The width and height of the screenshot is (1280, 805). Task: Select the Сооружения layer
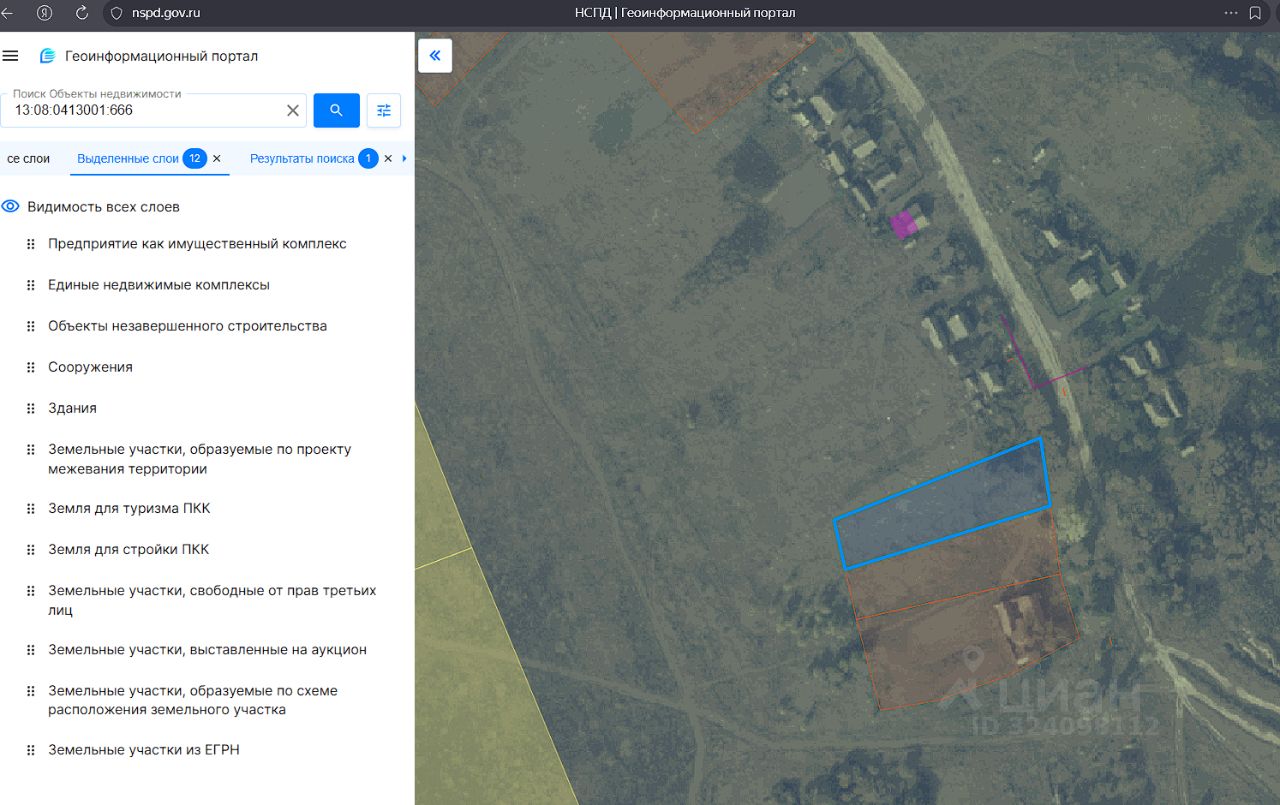point(90,367)
